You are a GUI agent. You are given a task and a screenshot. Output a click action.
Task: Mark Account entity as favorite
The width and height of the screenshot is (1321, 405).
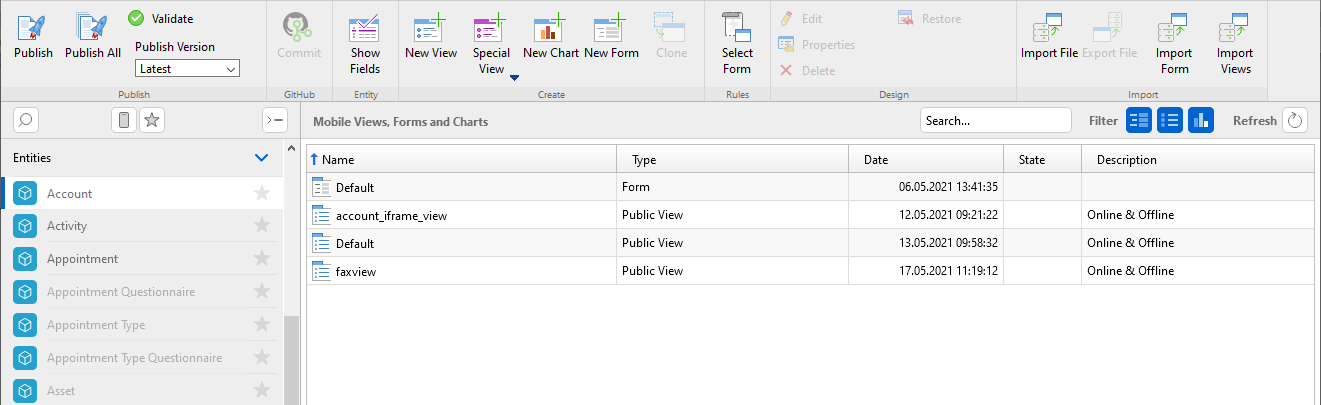(262, 194)
